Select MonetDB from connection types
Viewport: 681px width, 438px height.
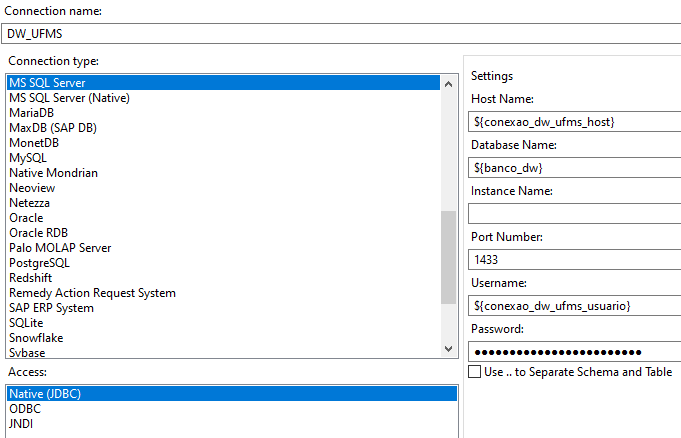coord(224,143)
